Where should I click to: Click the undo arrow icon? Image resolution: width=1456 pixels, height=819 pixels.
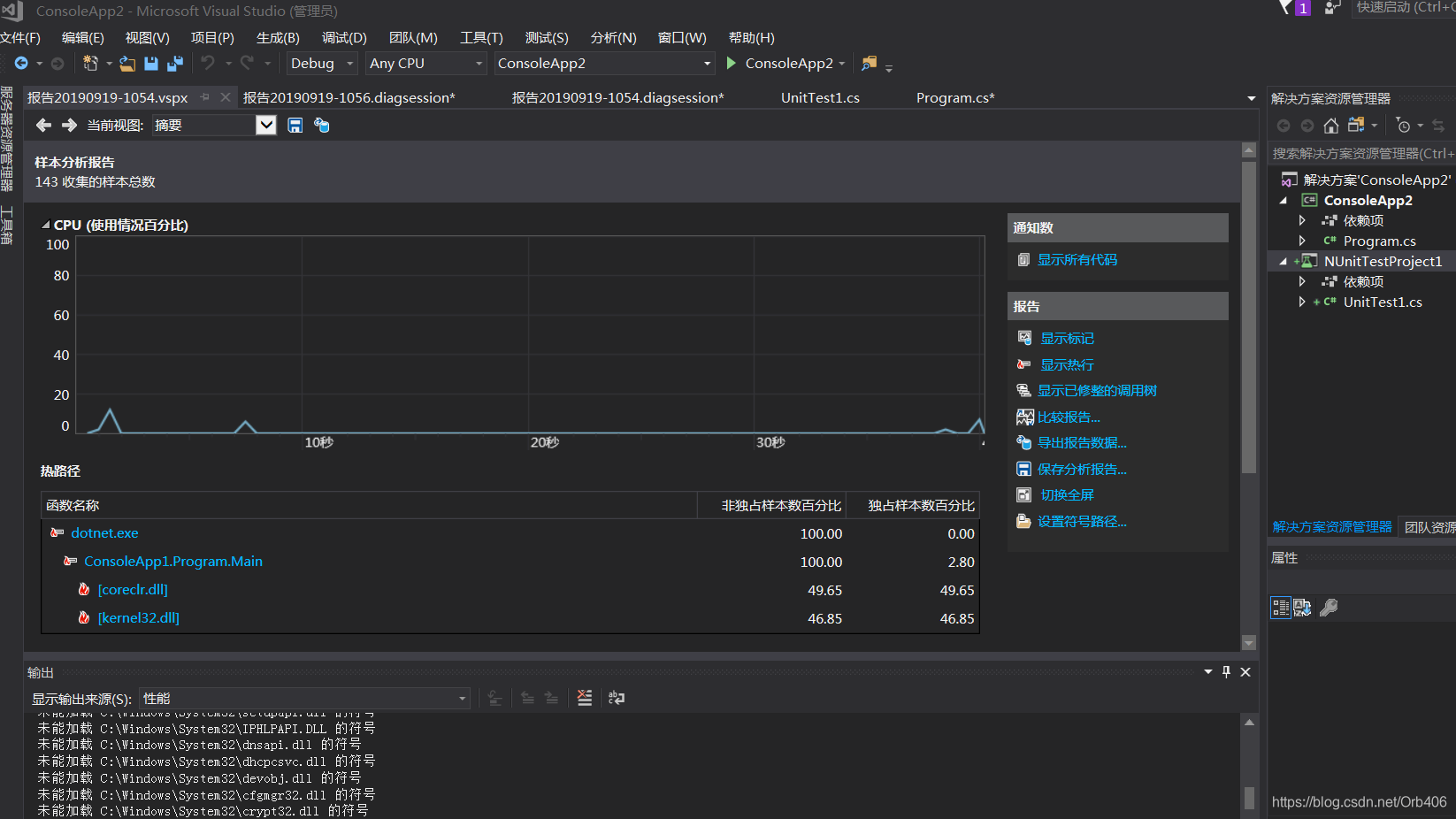click(208, 63)
